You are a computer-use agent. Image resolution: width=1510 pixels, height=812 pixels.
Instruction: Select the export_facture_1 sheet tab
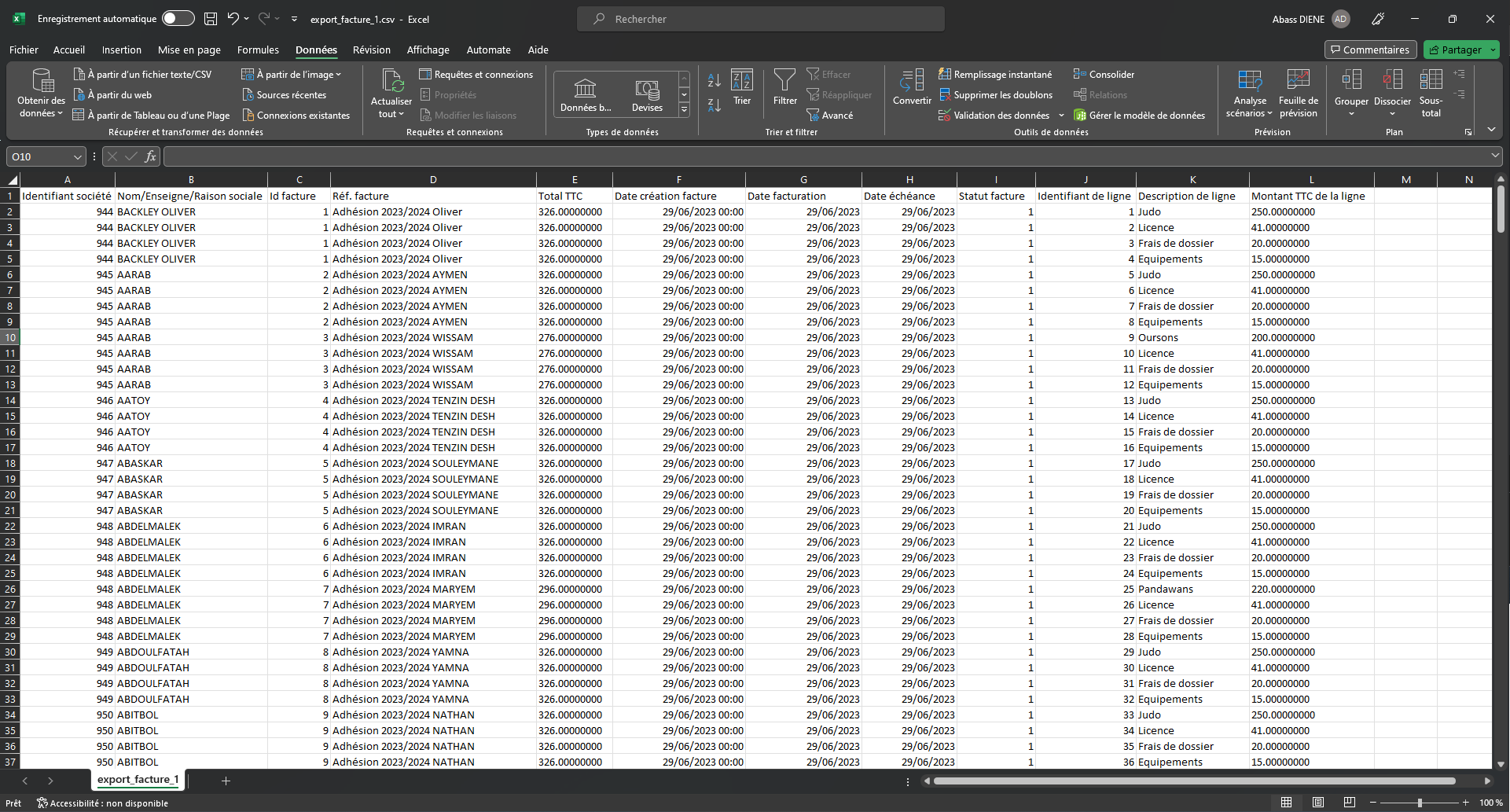click(138, 780)
